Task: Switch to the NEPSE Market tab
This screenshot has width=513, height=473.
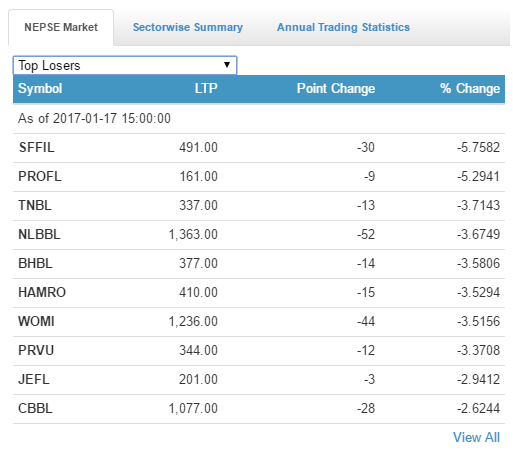Action: coord(61,27)
